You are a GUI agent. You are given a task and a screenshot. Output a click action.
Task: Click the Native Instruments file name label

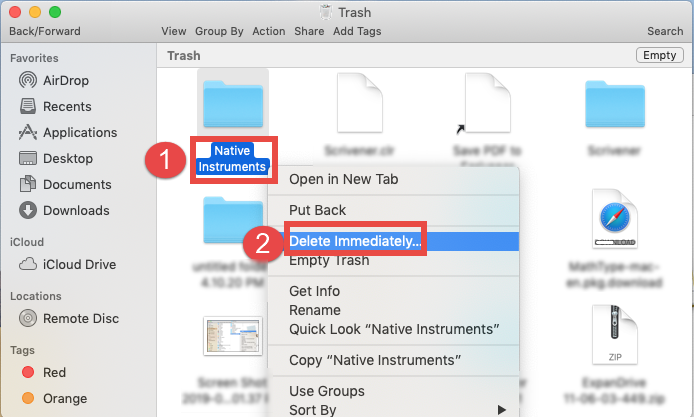click(232, 158)
